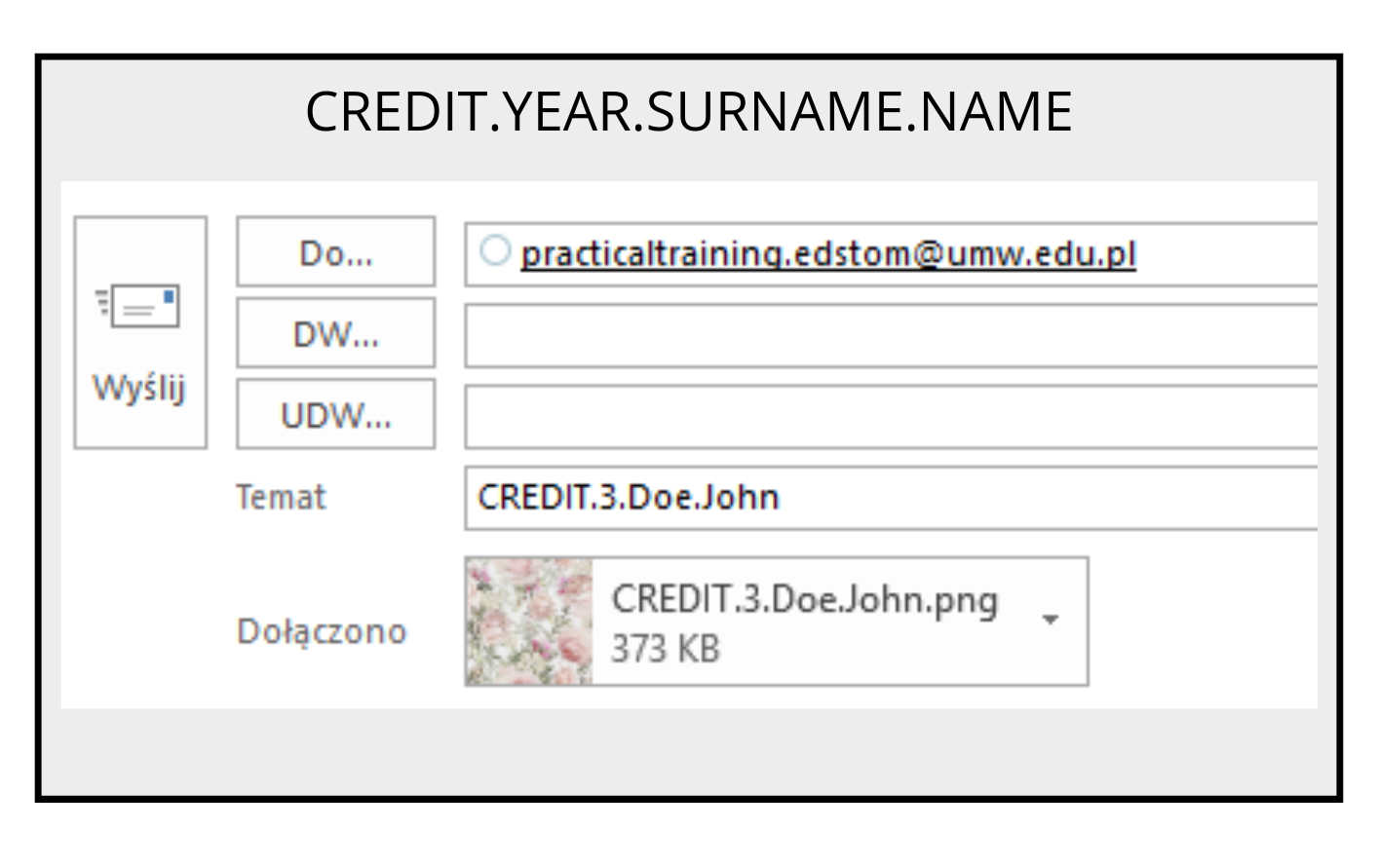Select the practicaltraining.edstom@umw.edu.pl recipient address

pyautogui.click(x=827, y=254)
